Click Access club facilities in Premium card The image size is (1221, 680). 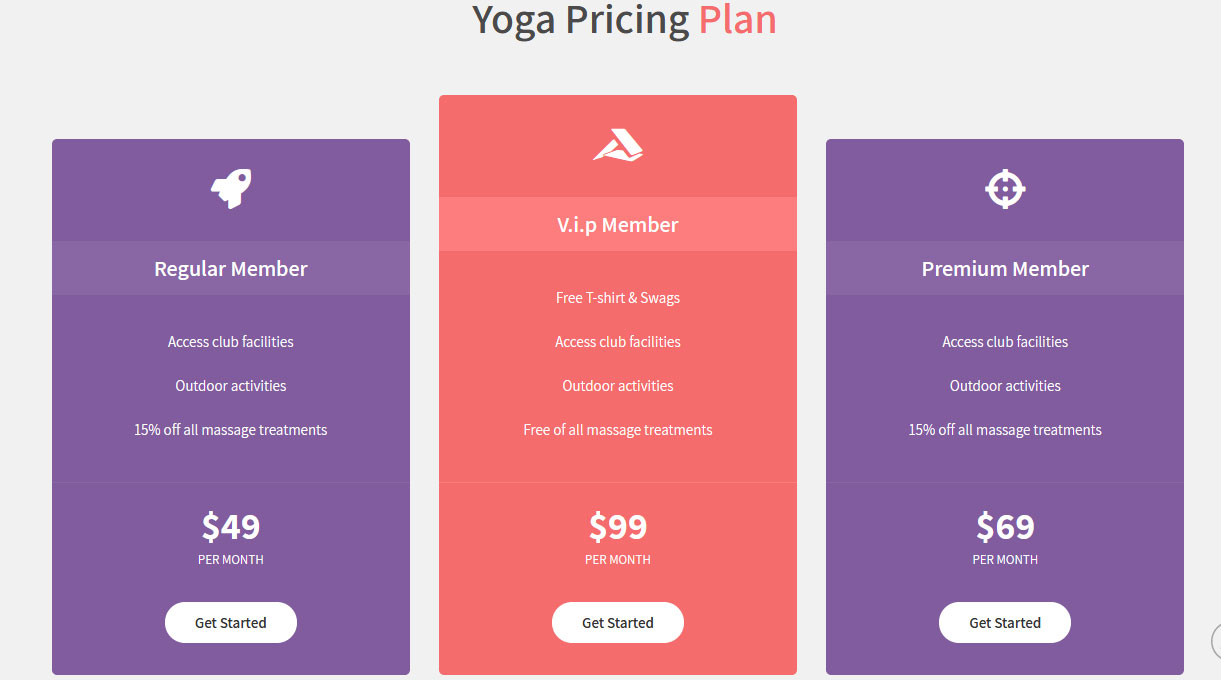click(x=1005, y=342)
